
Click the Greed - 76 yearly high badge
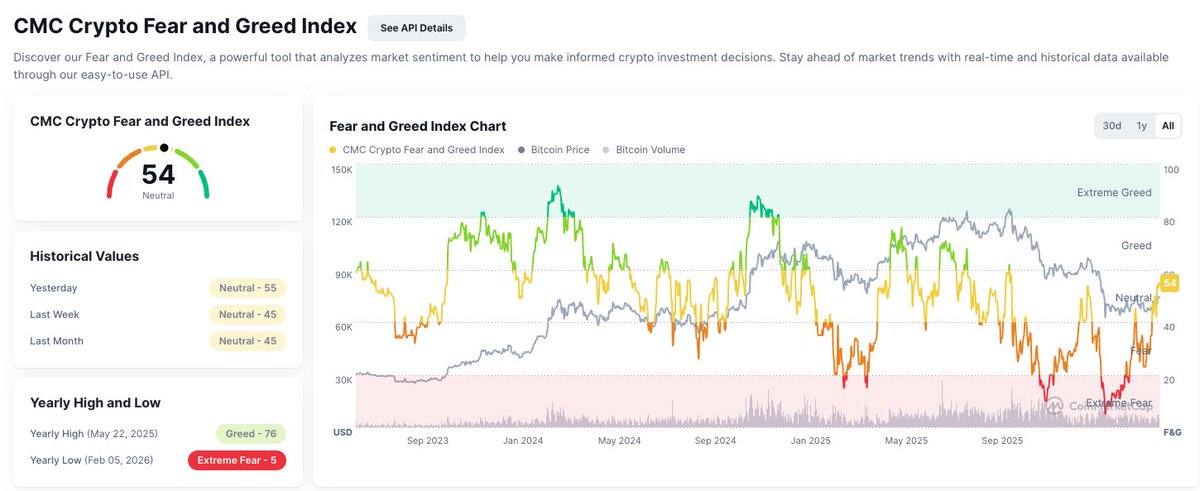[251, 434]
